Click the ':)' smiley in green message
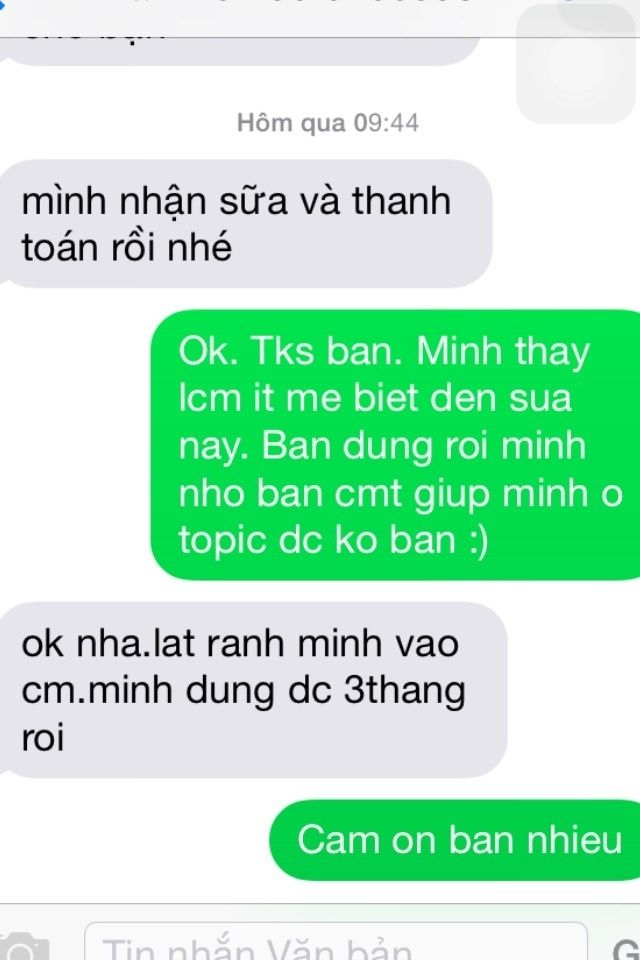This screenshot has width=640, height=960. tap(475, 541)
